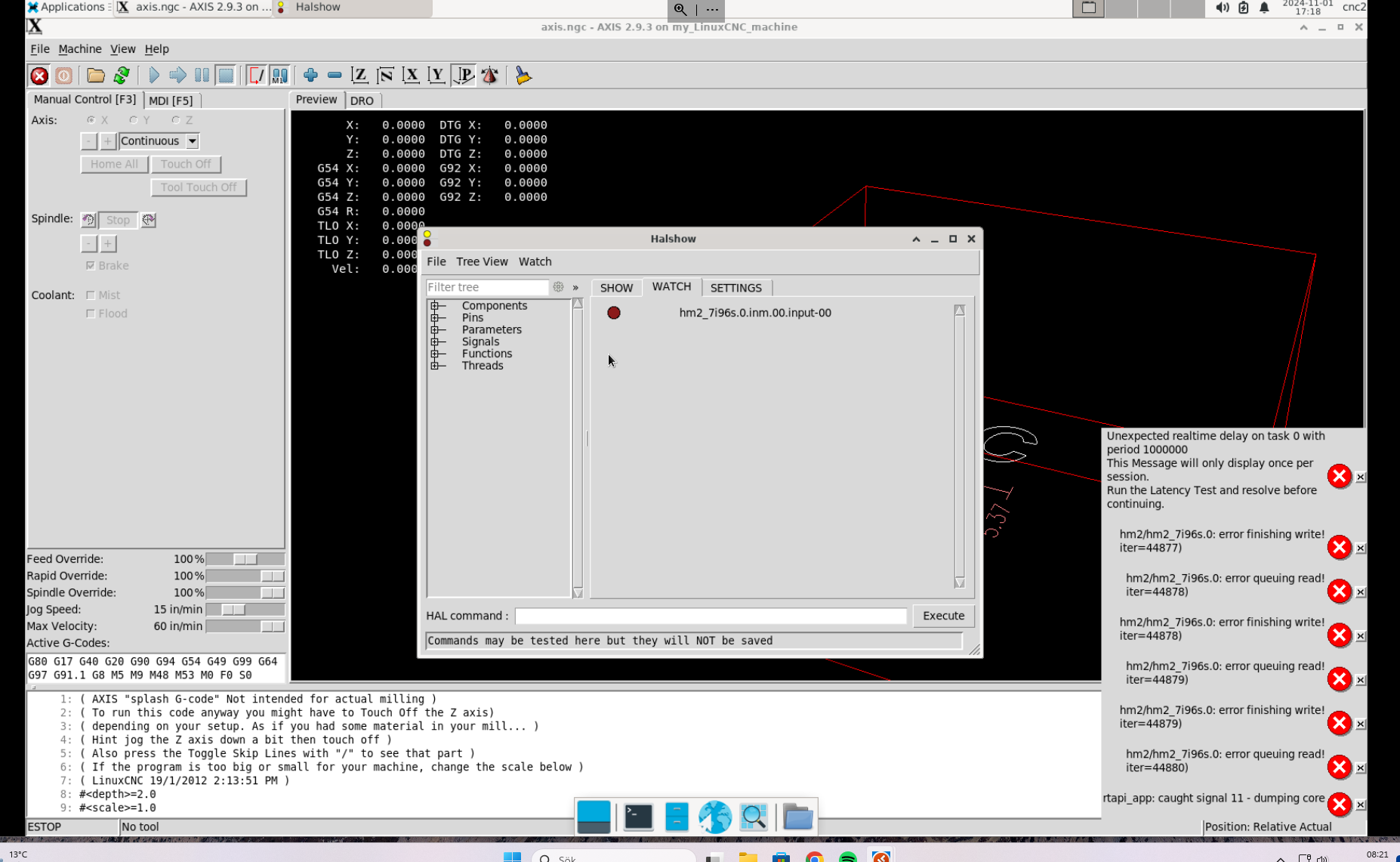Click spindle clockwise icon right of Stop

149,220
